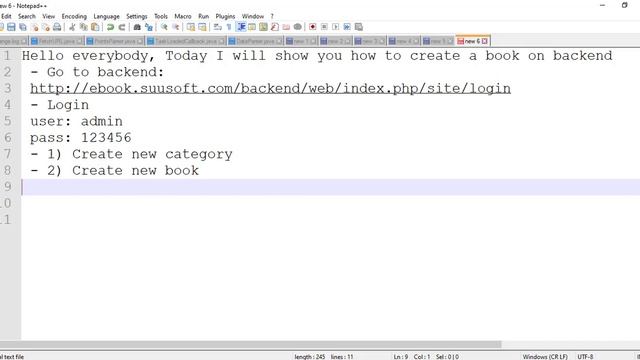Open the Function List toolbar icon
The height and width of the screenshot is (360, 640).
(x=275, y=27)
